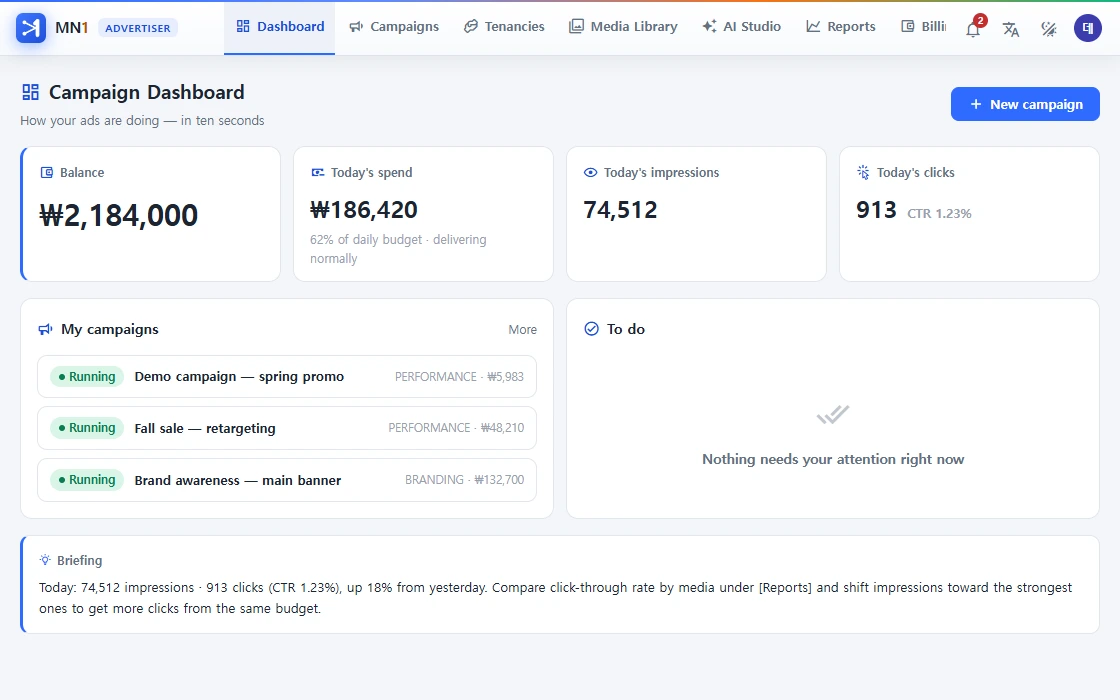Click the ₩2,184,000 balance amount

[118, 215]
